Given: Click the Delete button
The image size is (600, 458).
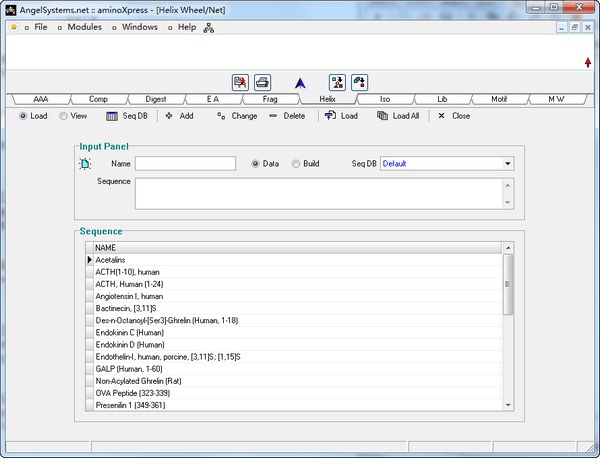Looking at the screenshot, I should [x=287, y=116].
